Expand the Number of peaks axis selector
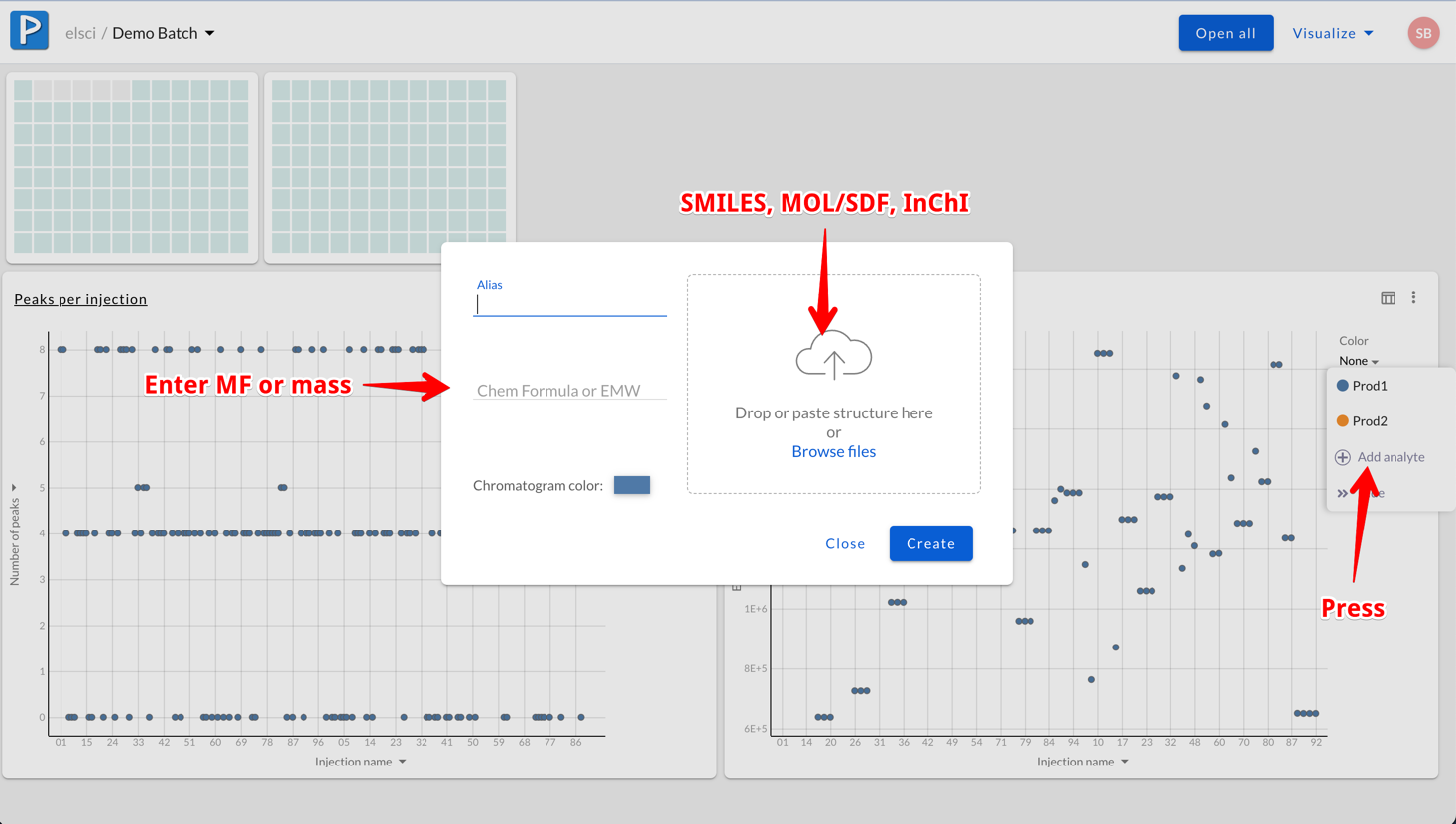The image size is (1456, 824). click(x=14, y=535)
